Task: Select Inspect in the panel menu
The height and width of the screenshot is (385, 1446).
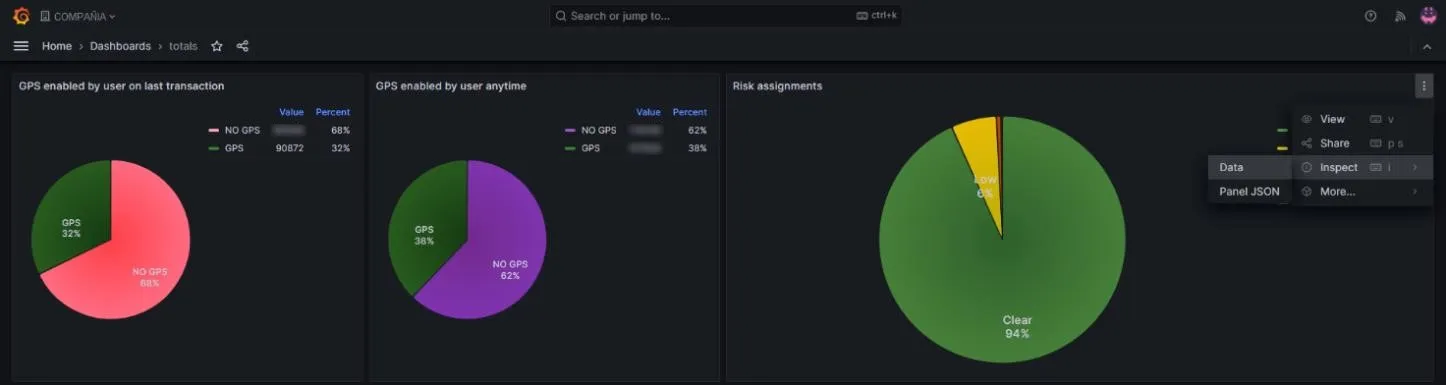Action: point(1362,167)
